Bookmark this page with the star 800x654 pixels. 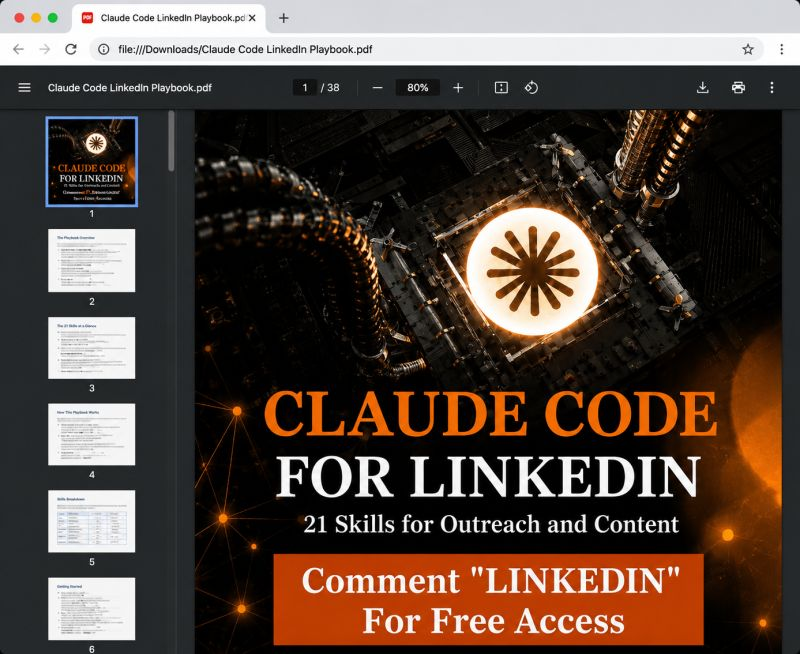(747, 49)
